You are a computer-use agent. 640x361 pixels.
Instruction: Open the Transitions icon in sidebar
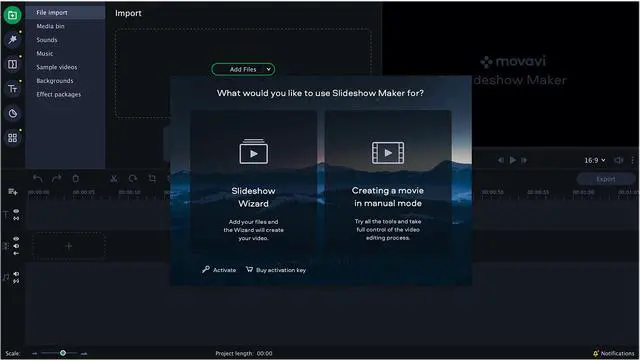point(13,64)
